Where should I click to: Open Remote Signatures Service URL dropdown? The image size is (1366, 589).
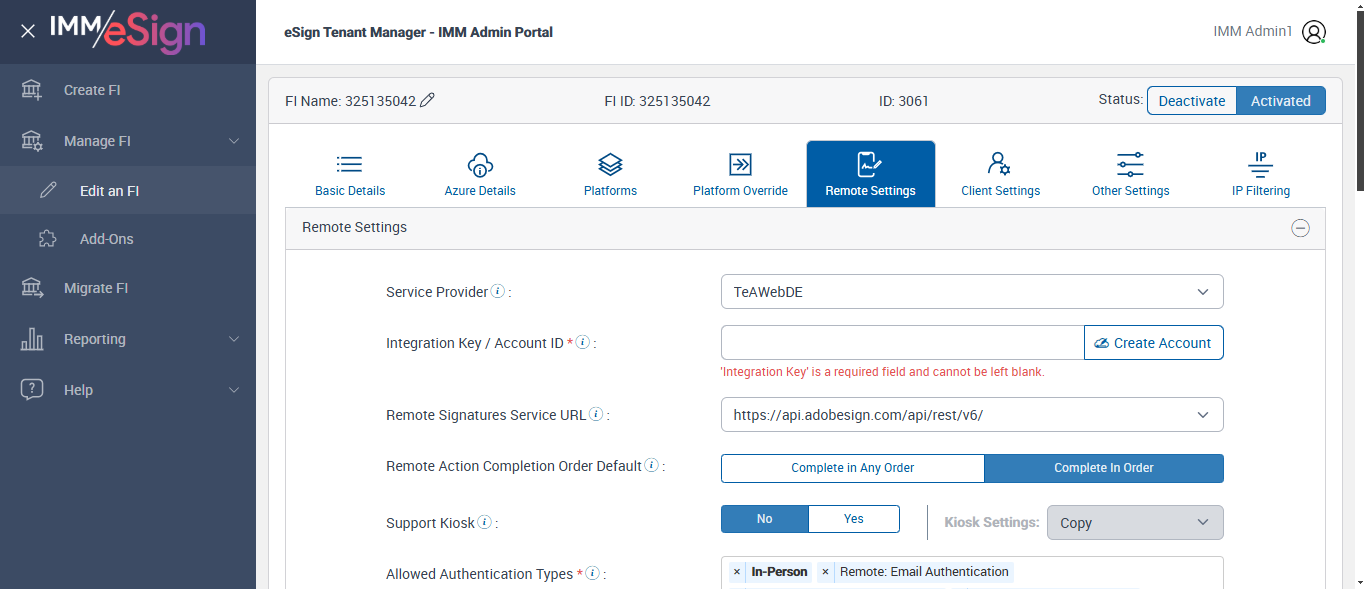971,415
